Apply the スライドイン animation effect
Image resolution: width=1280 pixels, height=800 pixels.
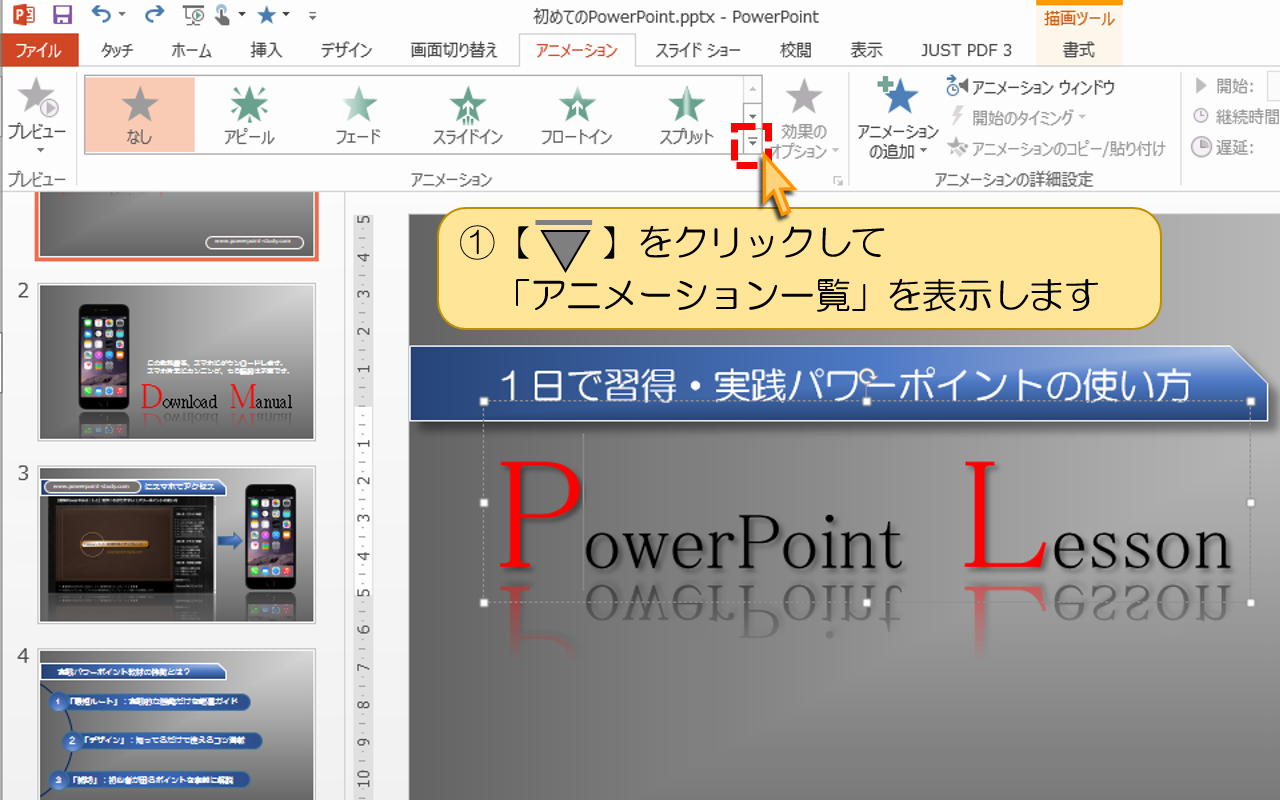(468, 114)
